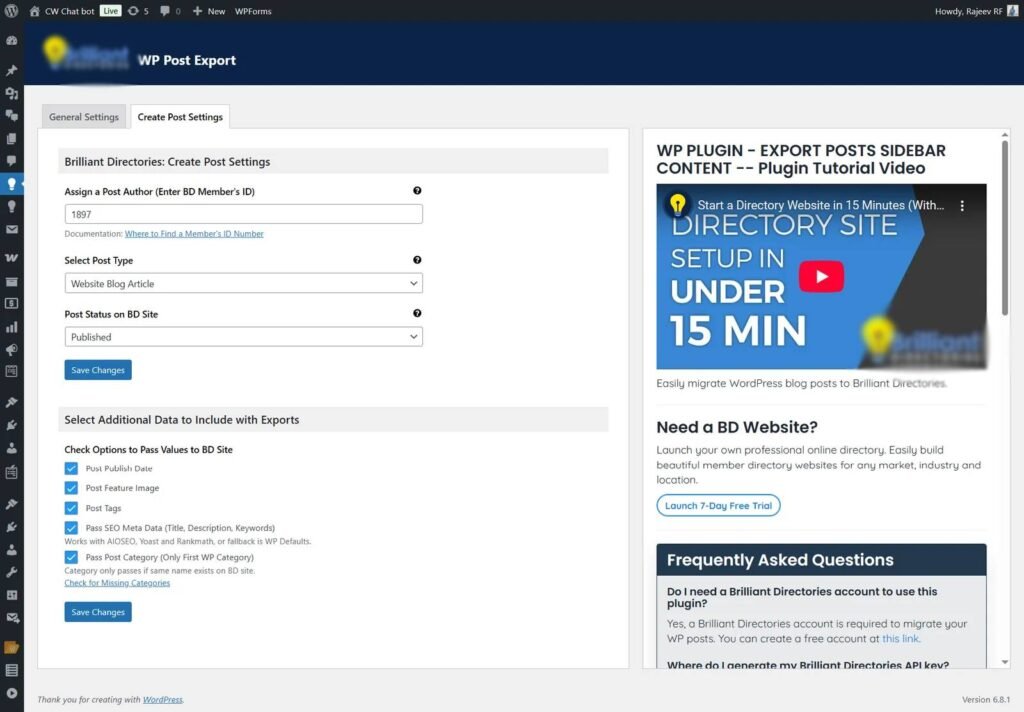
Task: Open the archive box sidebar icon
Action: [11, 282]
